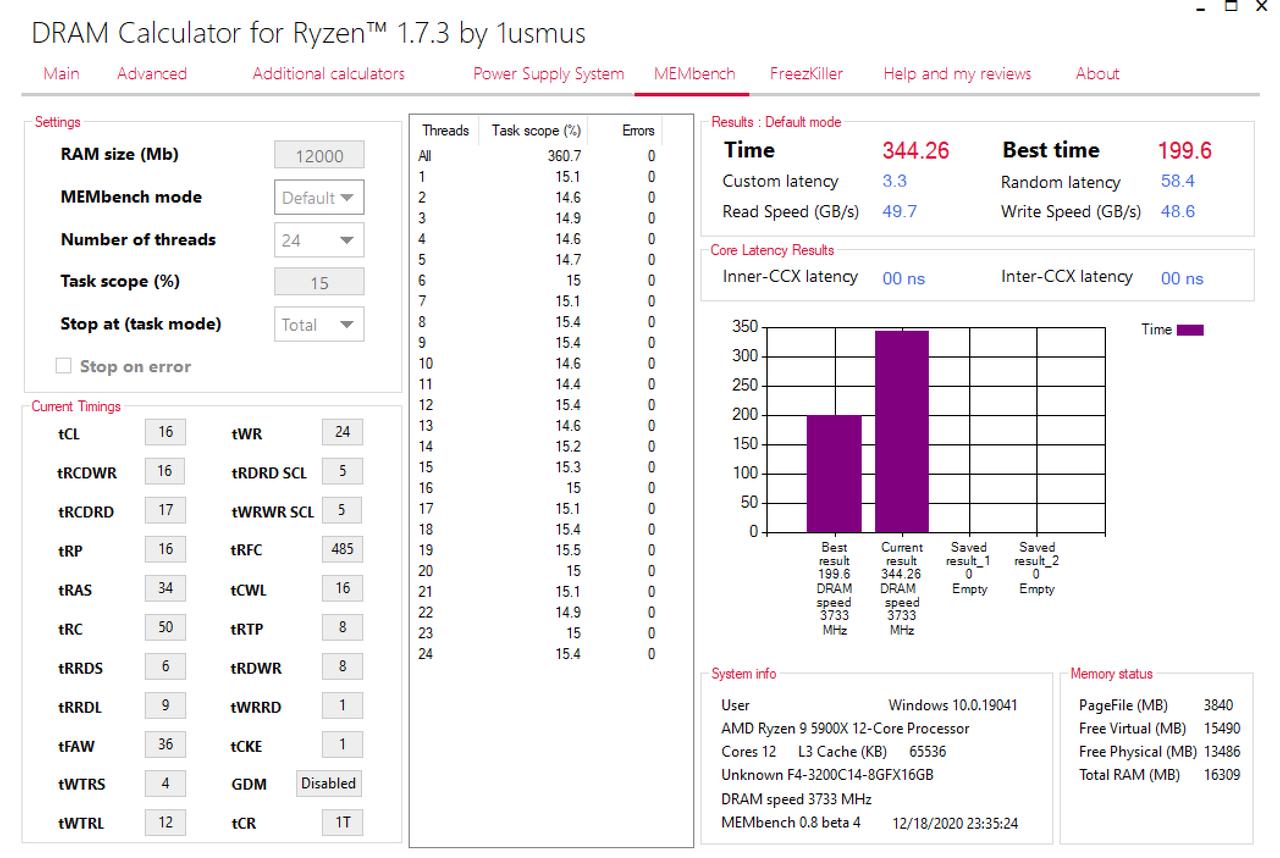
Task: Click the RAM size input field
Action: tap(319, 155)
